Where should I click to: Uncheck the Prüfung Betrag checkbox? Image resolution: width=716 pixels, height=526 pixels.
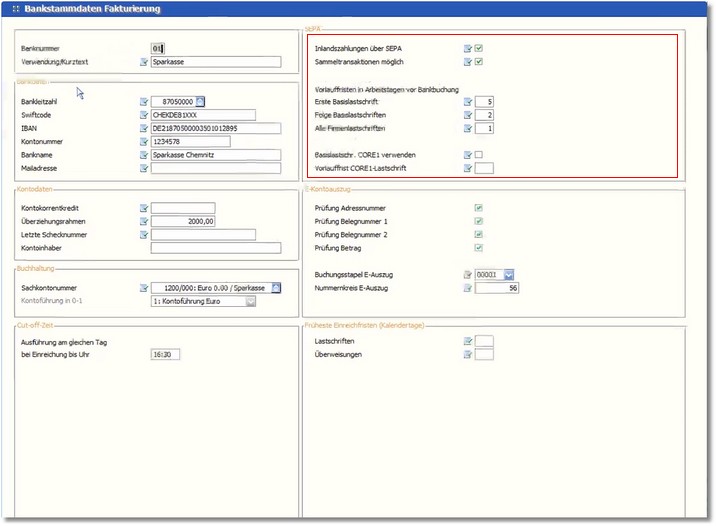(480, 247)
